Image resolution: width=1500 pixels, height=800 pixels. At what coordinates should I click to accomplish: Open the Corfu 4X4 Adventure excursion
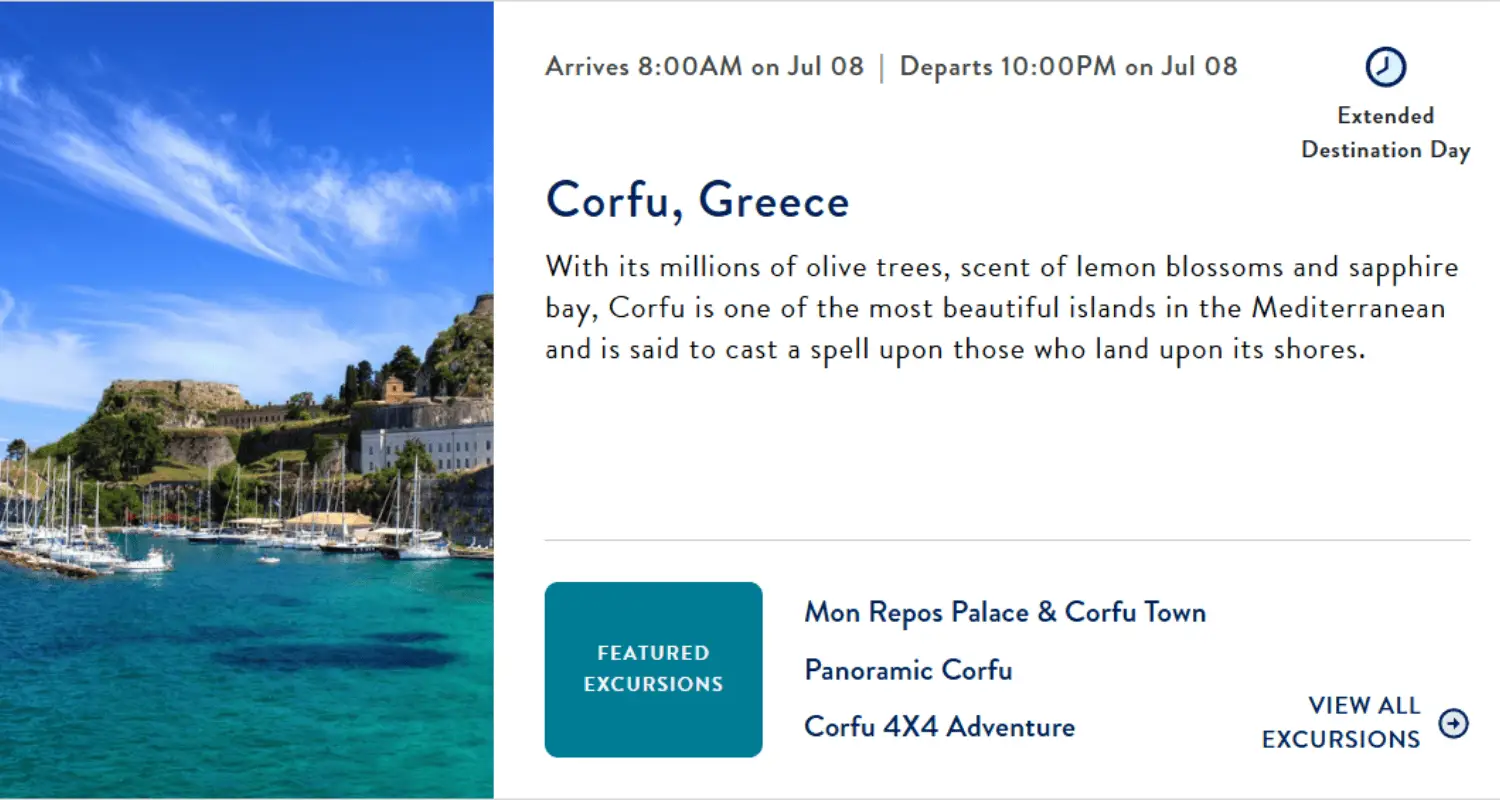point(939,726)
